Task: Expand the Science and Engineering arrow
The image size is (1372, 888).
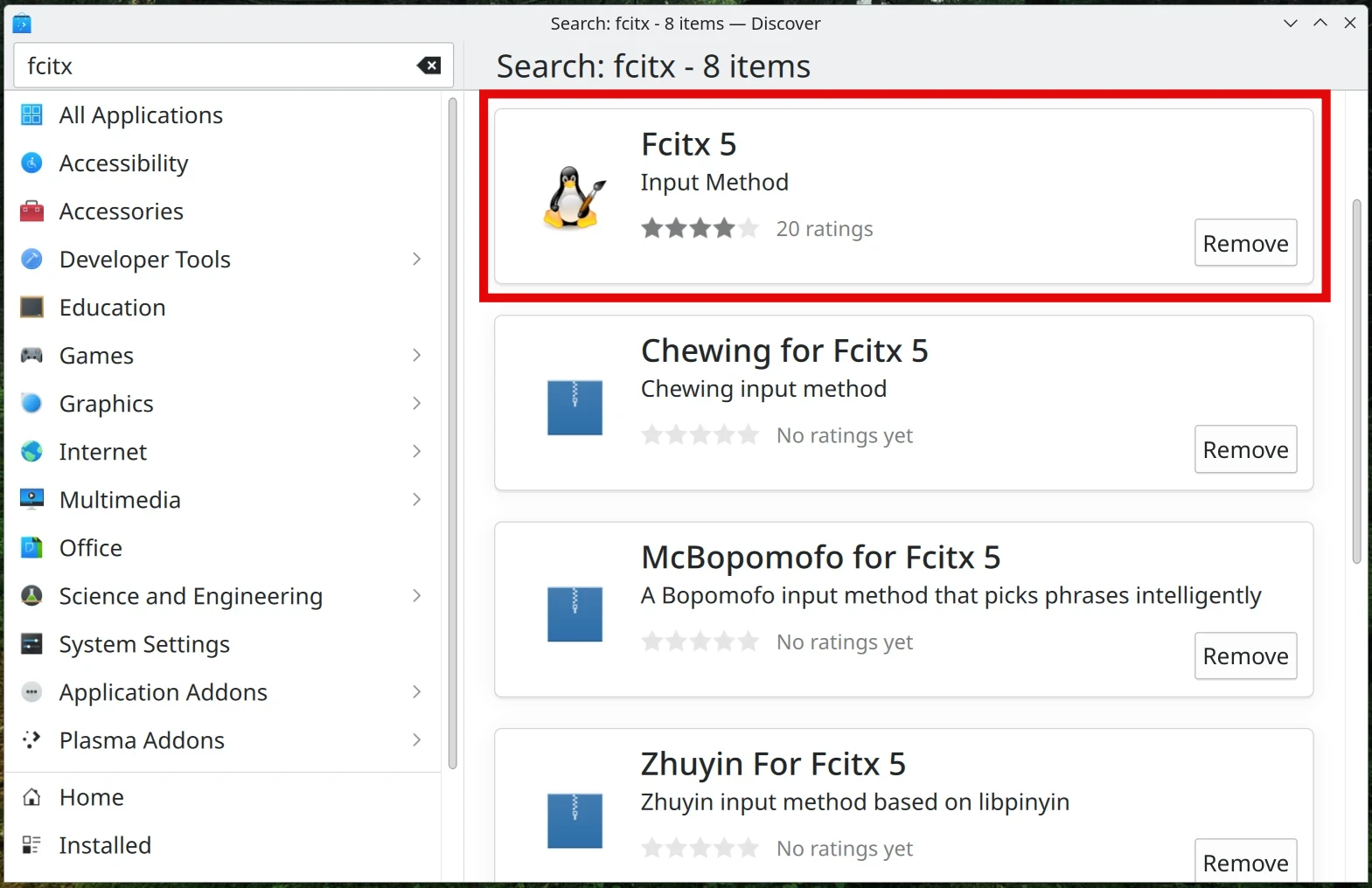Action: [x=416, y=595]
